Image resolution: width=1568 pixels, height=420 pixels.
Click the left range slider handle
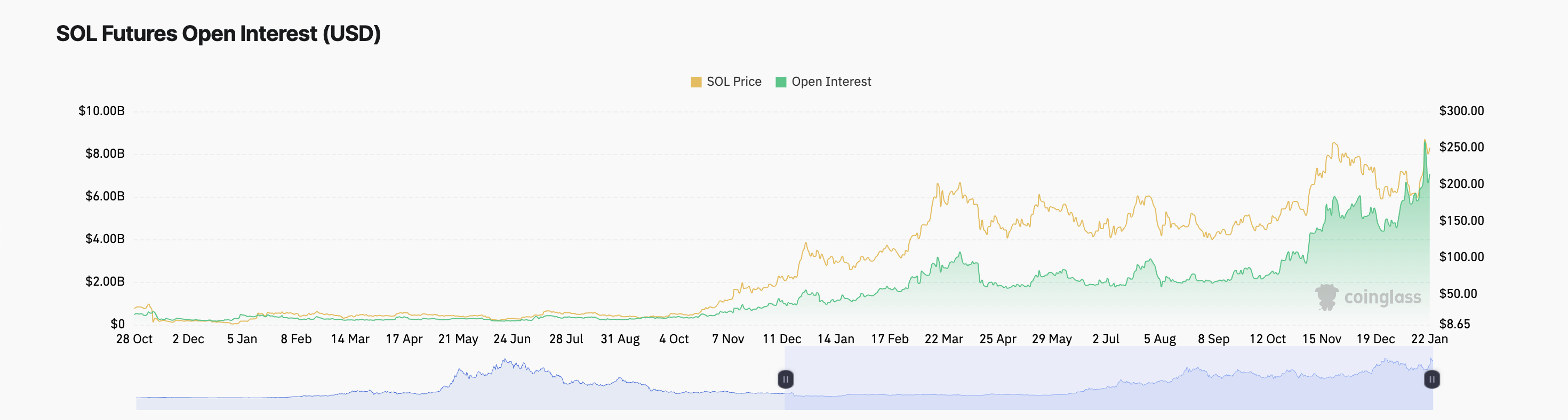point(785,379)
